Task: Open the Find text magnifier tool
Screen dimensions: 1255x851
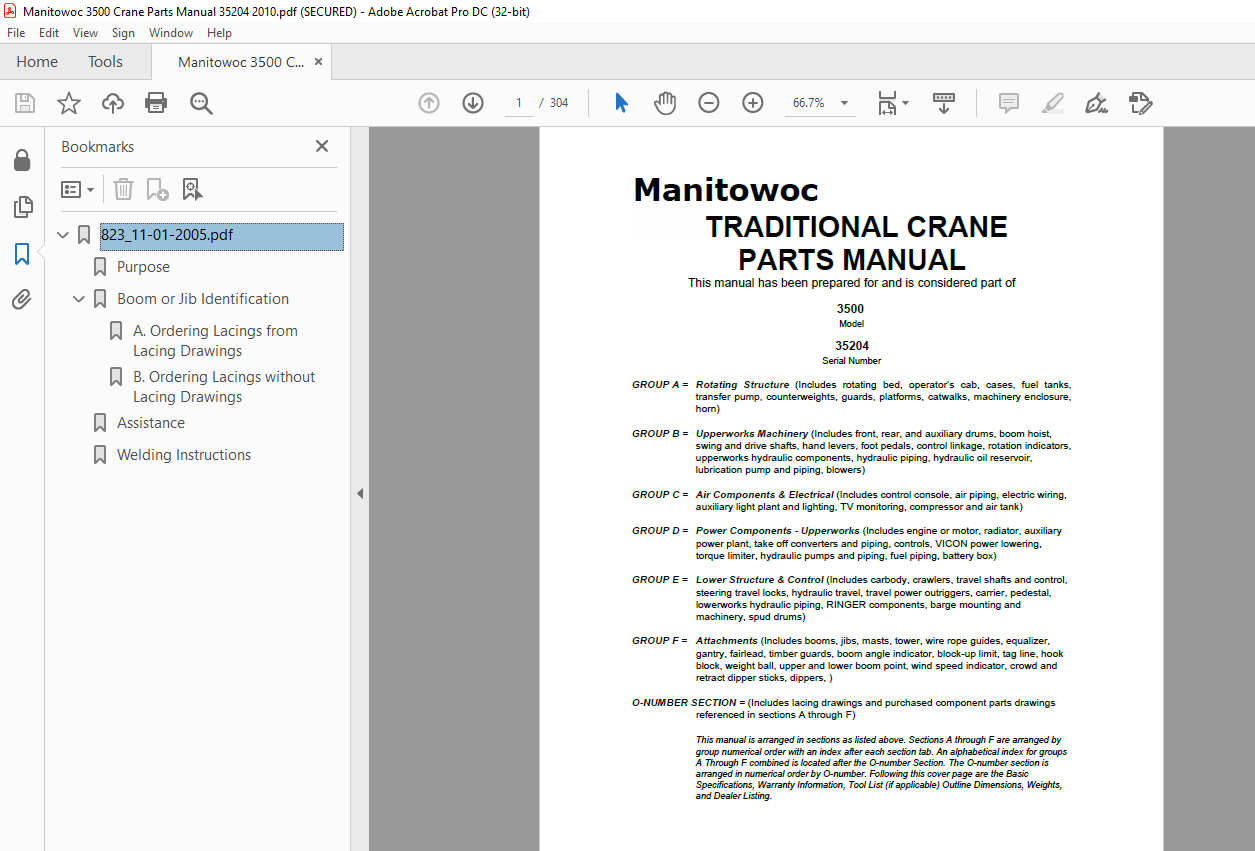Action: [x=201, y=103]
